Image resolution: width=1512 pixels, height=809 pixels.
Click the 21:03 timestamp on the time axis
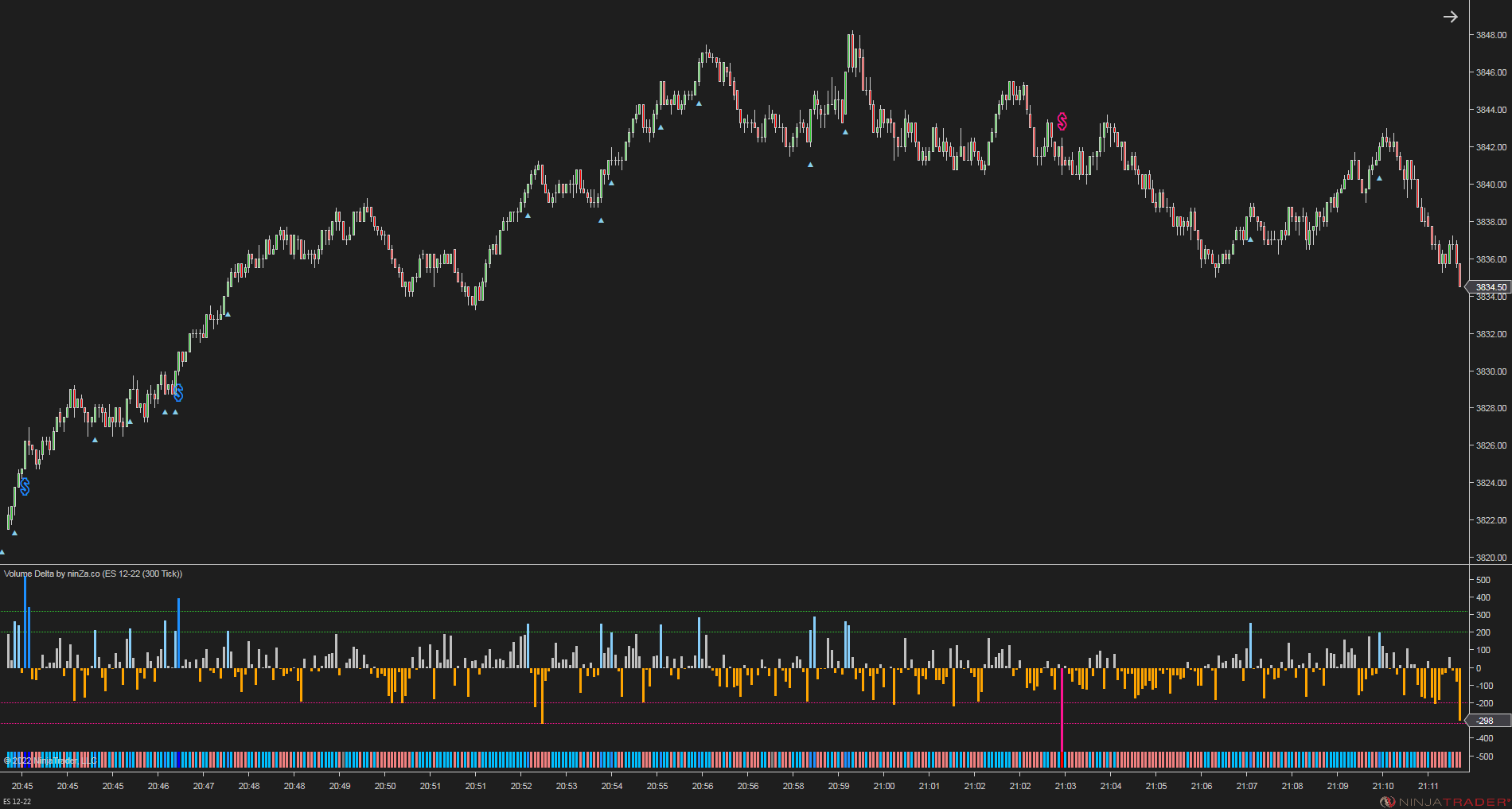[1065, 786]
